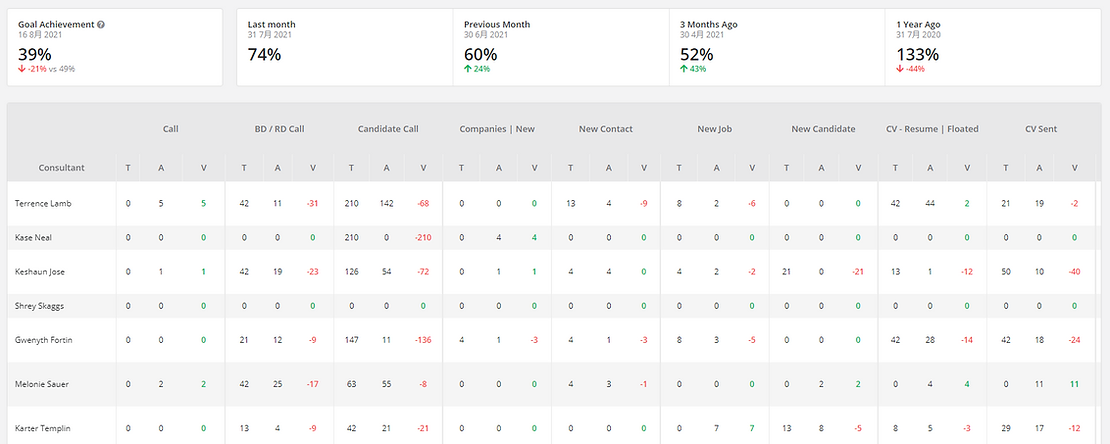Sort by the Consultant column header
The width and height of the screenshot is (1110, 444).
click(61, 168)
